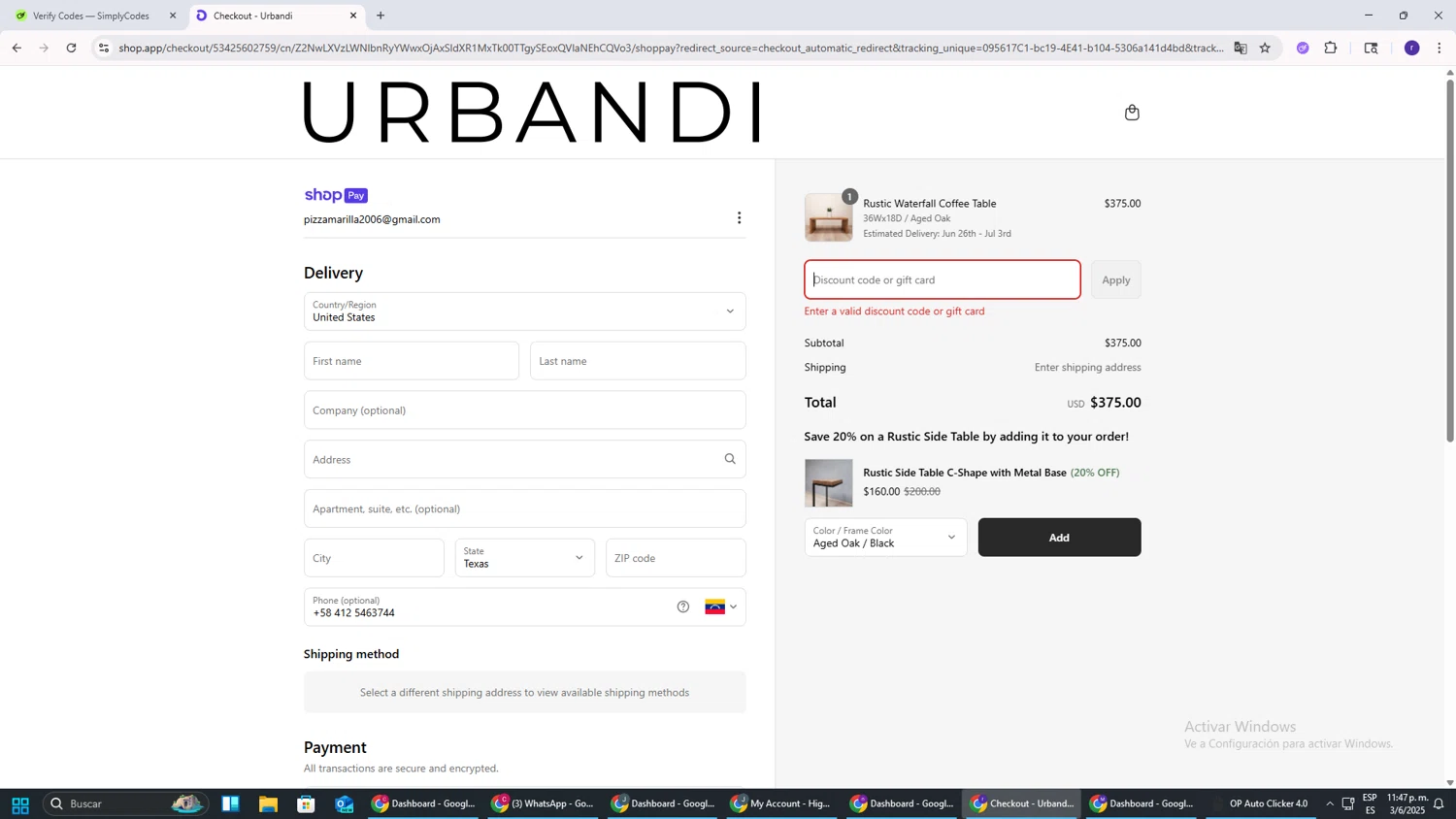
Task: Click the phone number help icon
Action: (683, 606)
